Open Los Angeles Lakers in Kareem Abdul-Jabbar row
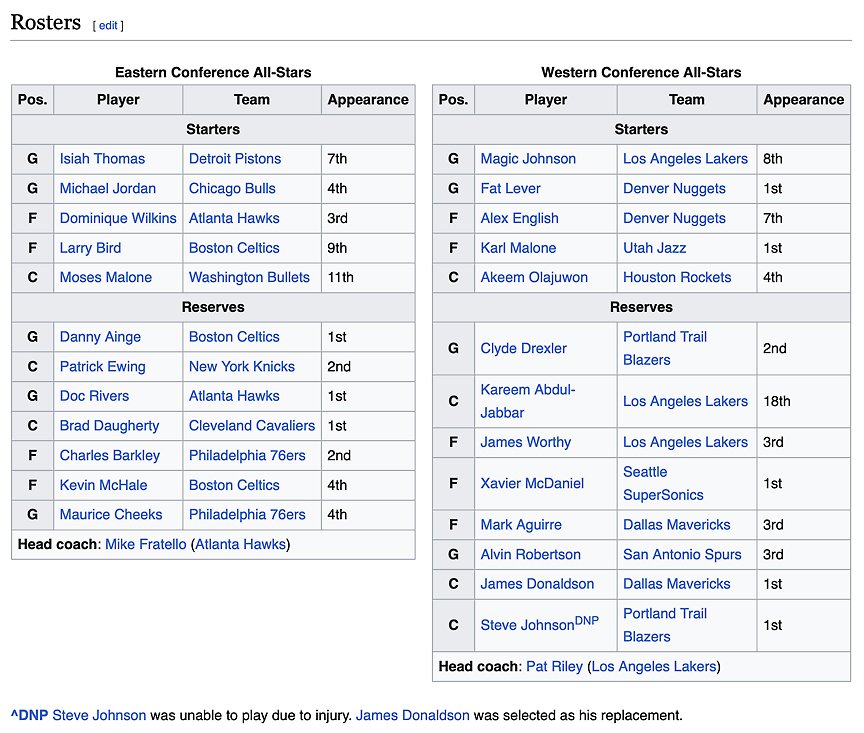The width and height of the screenshot is (864, 733). [x=685, y=401]
